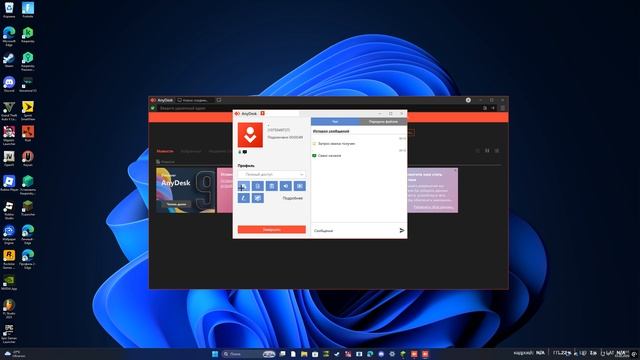This screenshot has height=360, width=640.
Task: Select list view icon in main AnyDesk window
Action: click(x=497, y=151)
